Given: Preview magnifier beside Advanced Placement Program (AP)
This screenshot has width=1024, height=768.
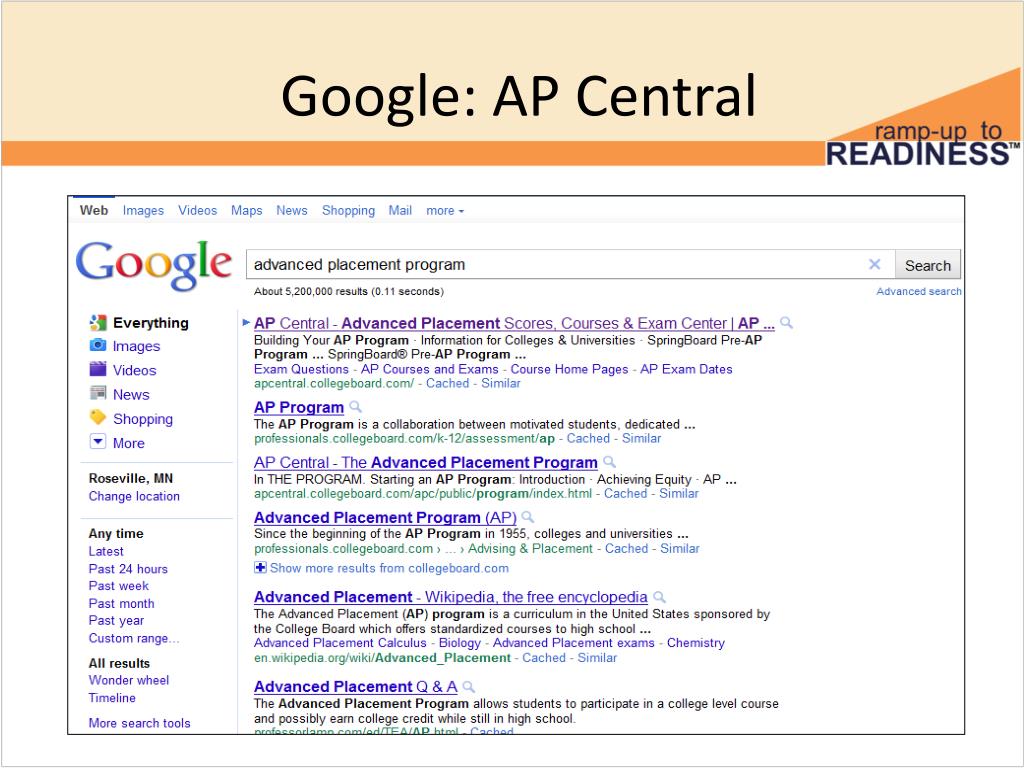Looking at the screenshot, I should (x=528, y=517).
